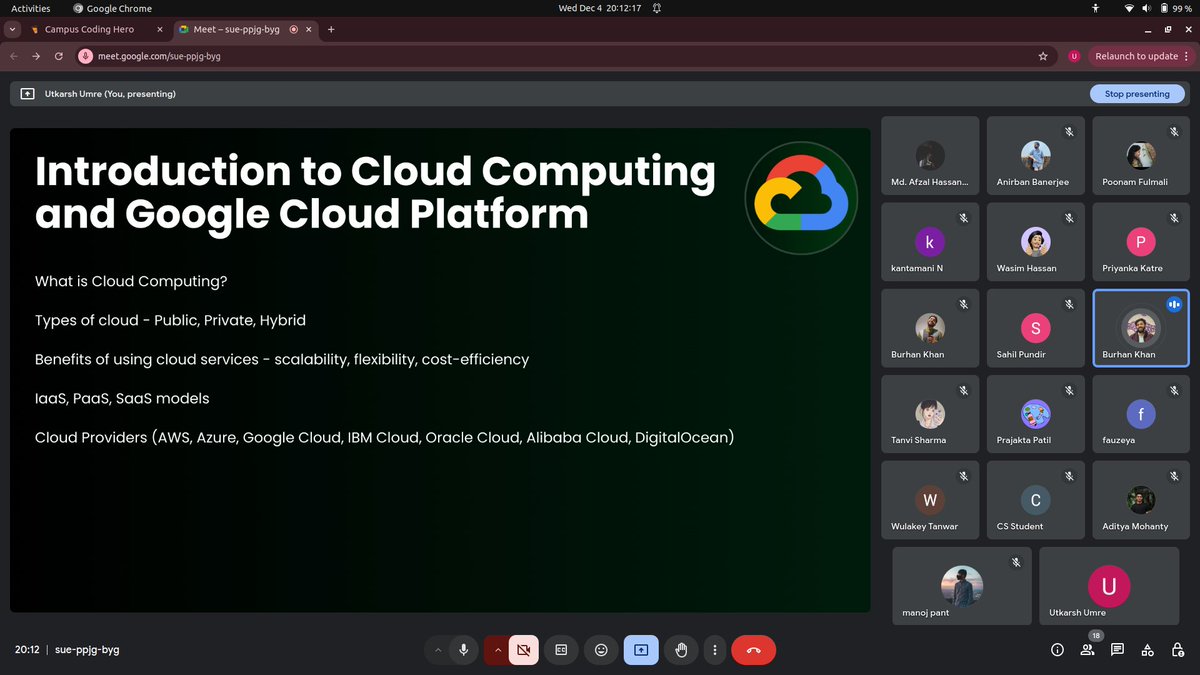Click muted mic icon on manoj pant tile

click(1016, 562)
